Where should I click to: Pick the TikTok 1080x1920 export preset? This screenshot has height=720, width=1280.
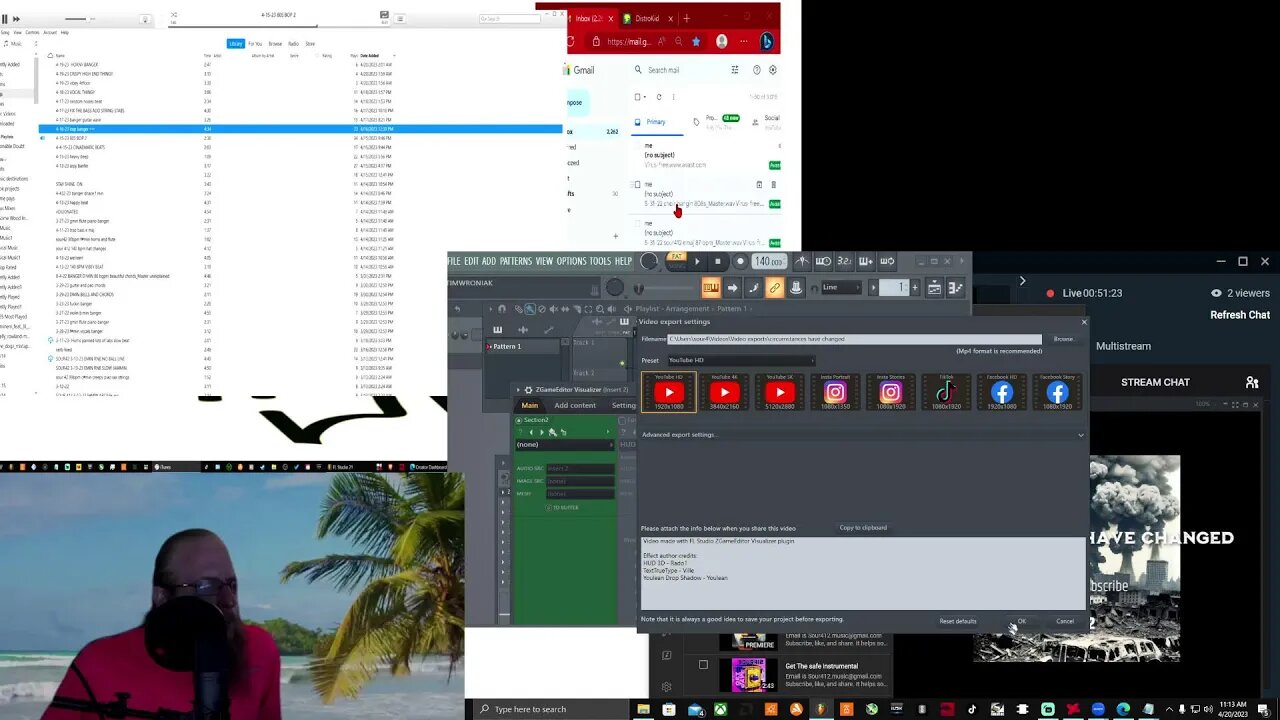946,391
